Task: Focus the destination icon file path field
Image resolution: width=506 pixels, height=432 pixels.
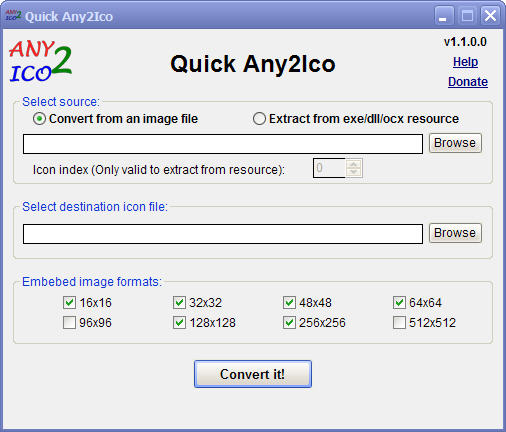Action: 223,234
